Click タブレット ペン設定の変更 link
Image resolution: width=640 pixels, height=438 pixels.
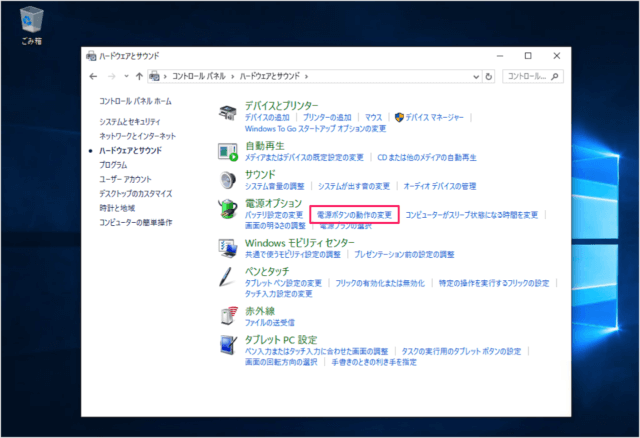coord(283,283)
